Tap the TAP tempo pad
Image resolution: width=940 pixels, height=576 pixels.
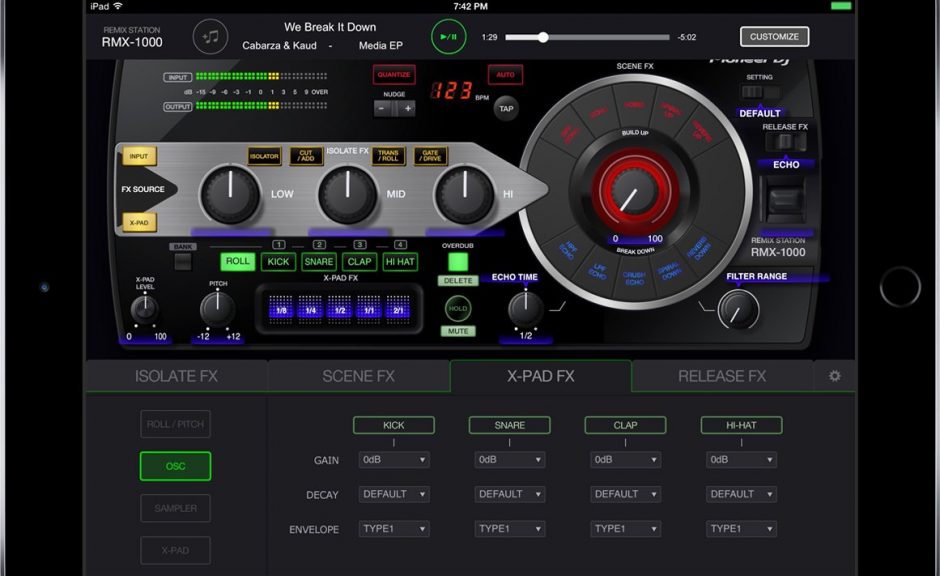[505, 109]
